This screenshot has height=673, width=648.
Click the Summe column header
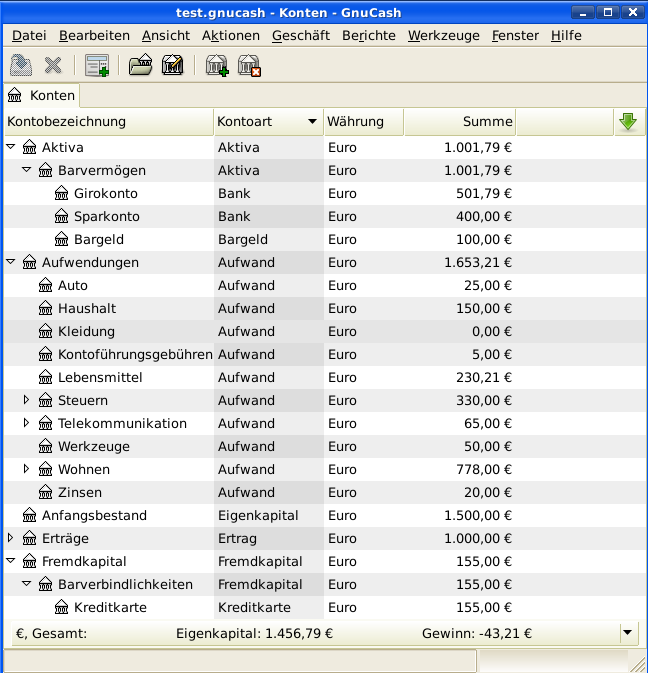click(x=460, y=122)
